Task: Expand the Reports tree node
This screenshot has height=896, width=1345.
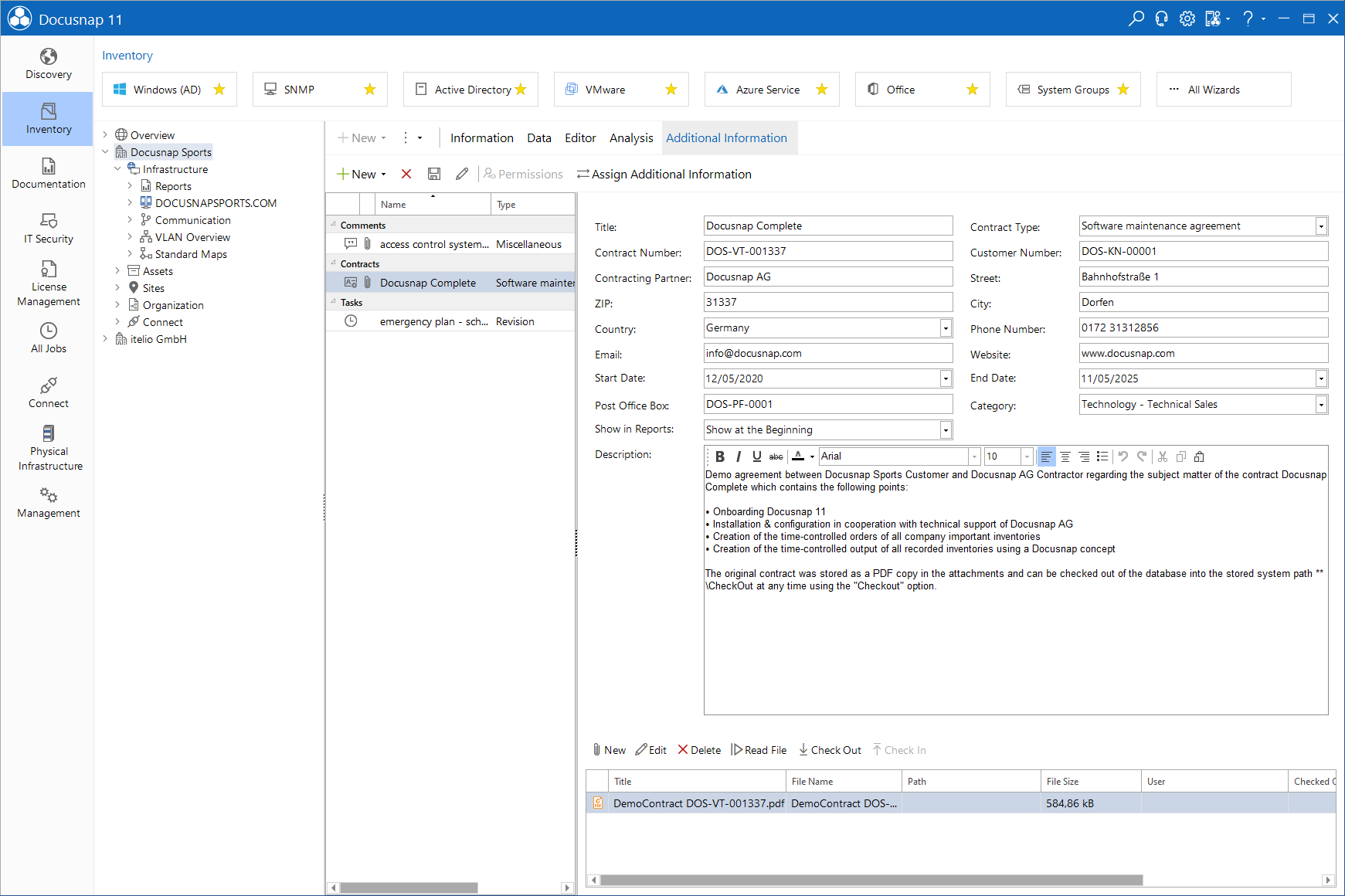Action: coord(130,186)
